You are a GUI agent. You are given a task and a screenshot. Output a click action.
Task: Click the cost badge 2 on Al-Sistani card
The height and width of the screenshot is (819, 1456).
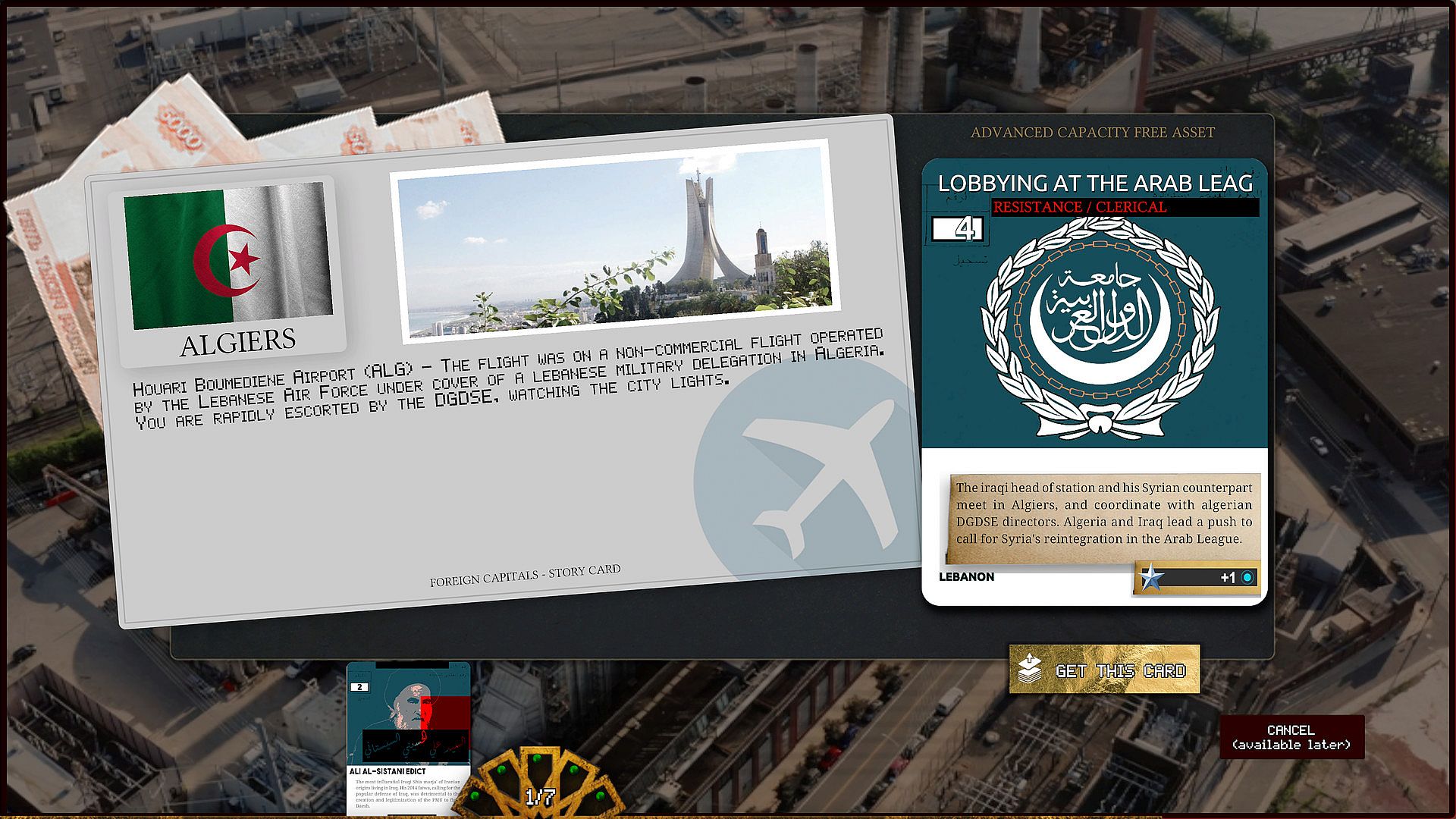360,687
